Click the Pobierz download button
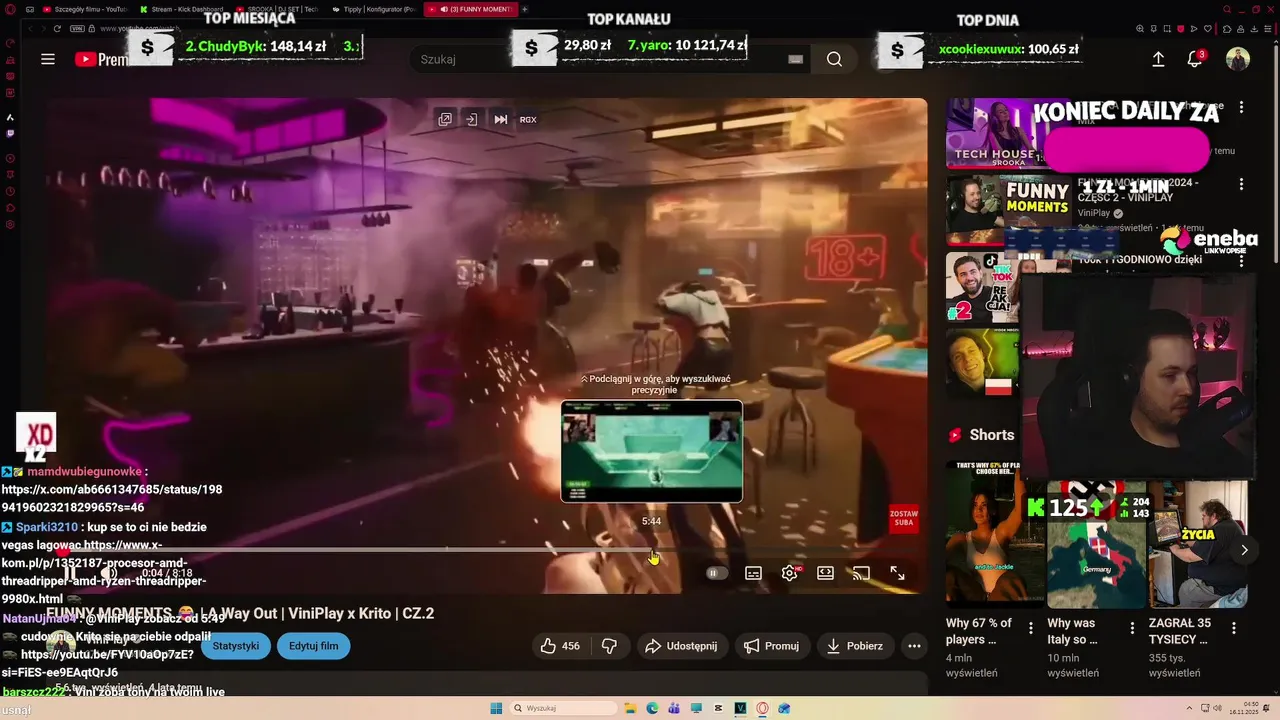The image size is (1280, 720). point(854,646)
